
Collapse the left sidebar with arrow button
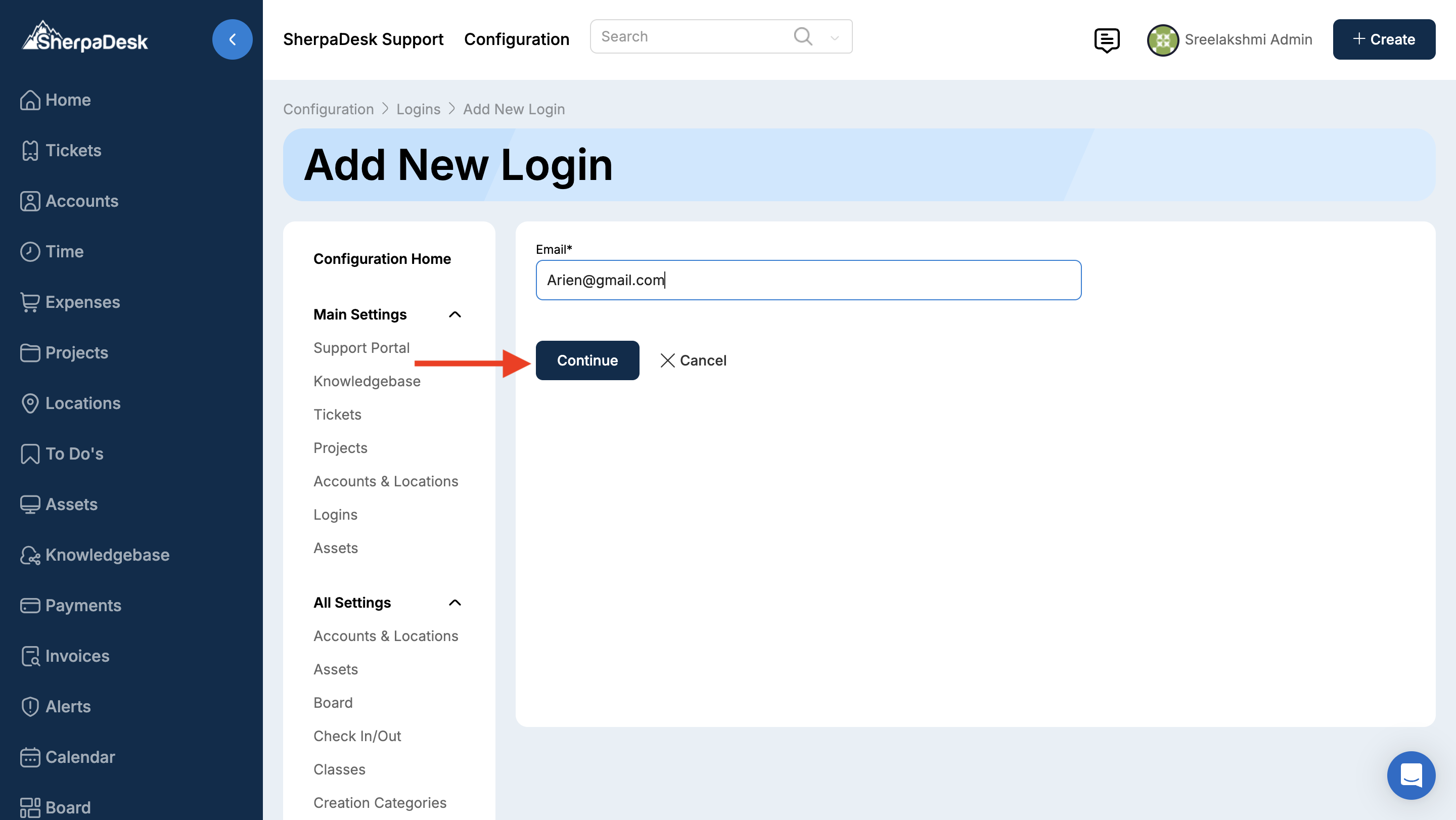coord(232,39)
